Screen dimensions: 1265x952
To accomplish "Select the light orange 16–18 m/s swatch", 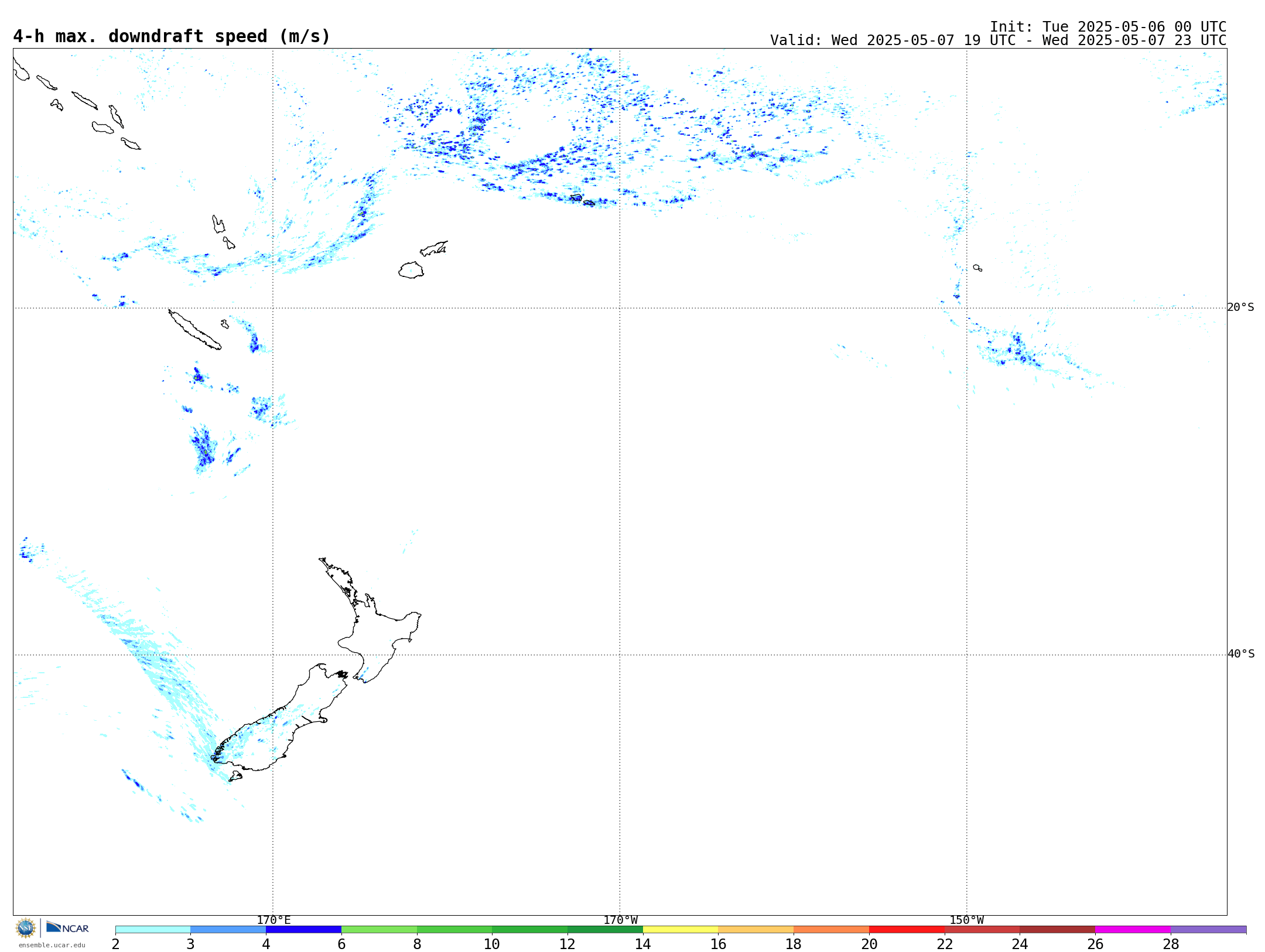I will point(756,930).
